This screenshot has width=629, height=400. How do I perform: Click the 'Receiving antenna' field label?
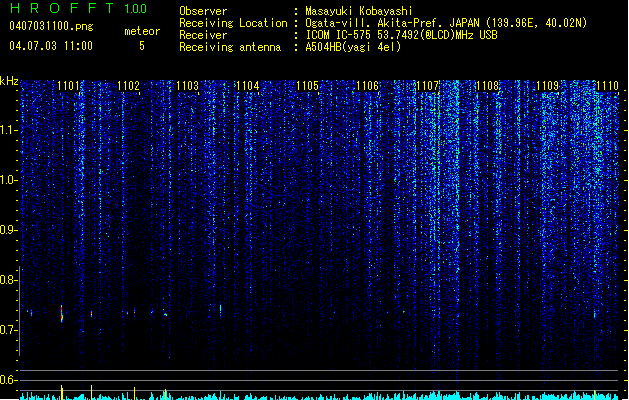pos(230,47)
